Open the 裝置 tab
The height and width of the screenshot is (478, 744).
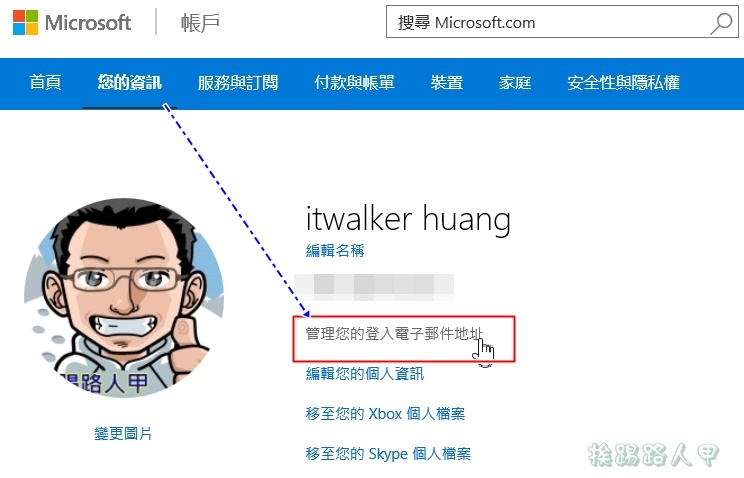(446, 83)
